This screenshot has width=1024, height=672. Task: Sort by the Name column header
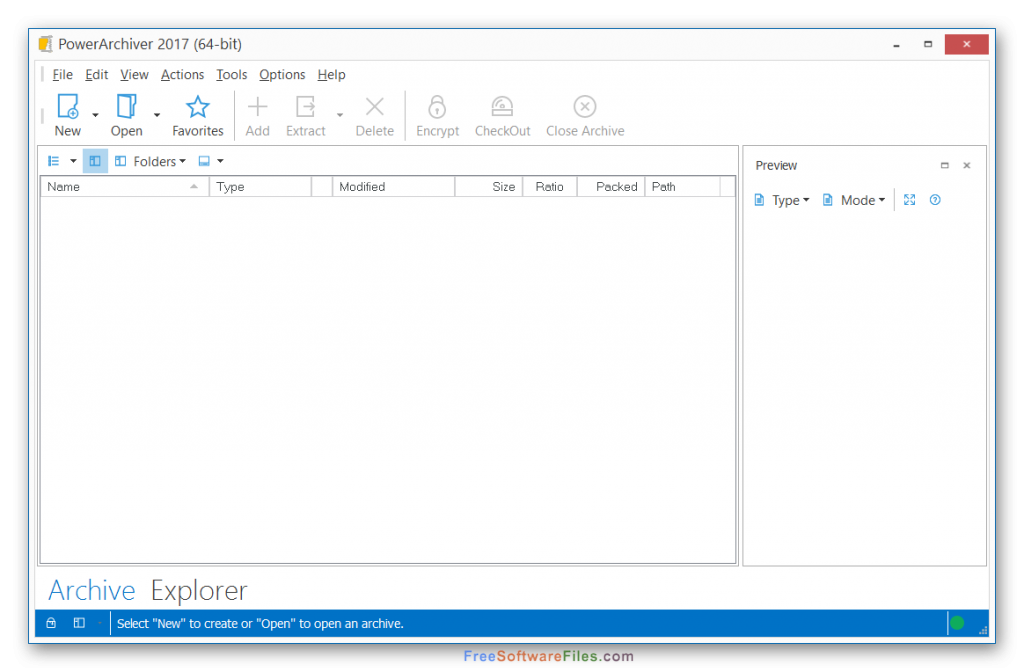click(124, 187)
